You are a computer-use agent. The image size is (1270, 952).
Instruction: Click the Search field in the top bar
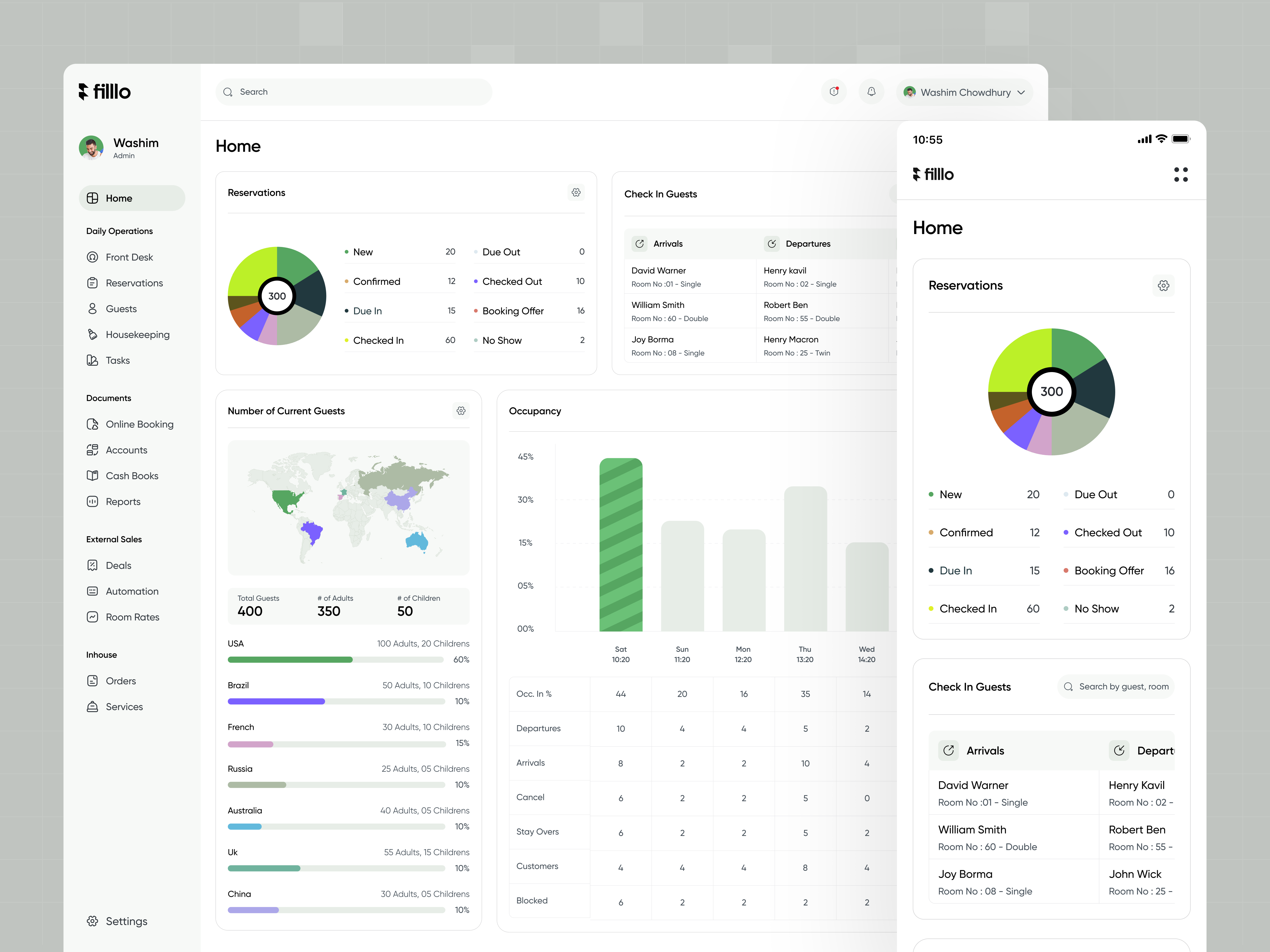[x=354, y=92]
